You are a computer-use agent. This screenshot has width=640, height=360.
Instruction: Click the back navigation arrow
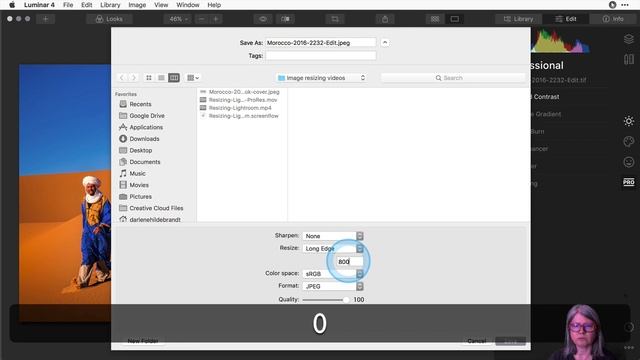(122, 78)
